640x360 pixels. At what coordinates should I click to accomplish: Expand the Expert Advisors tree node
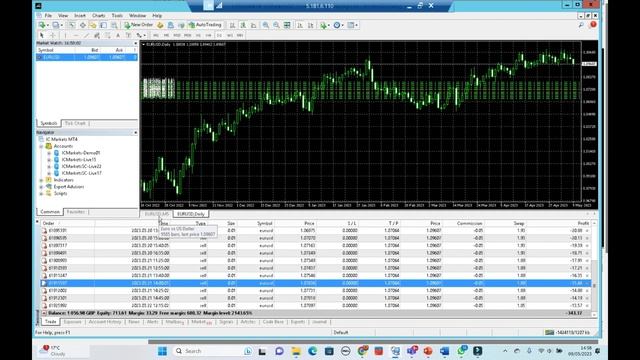[x=41, y=187]
